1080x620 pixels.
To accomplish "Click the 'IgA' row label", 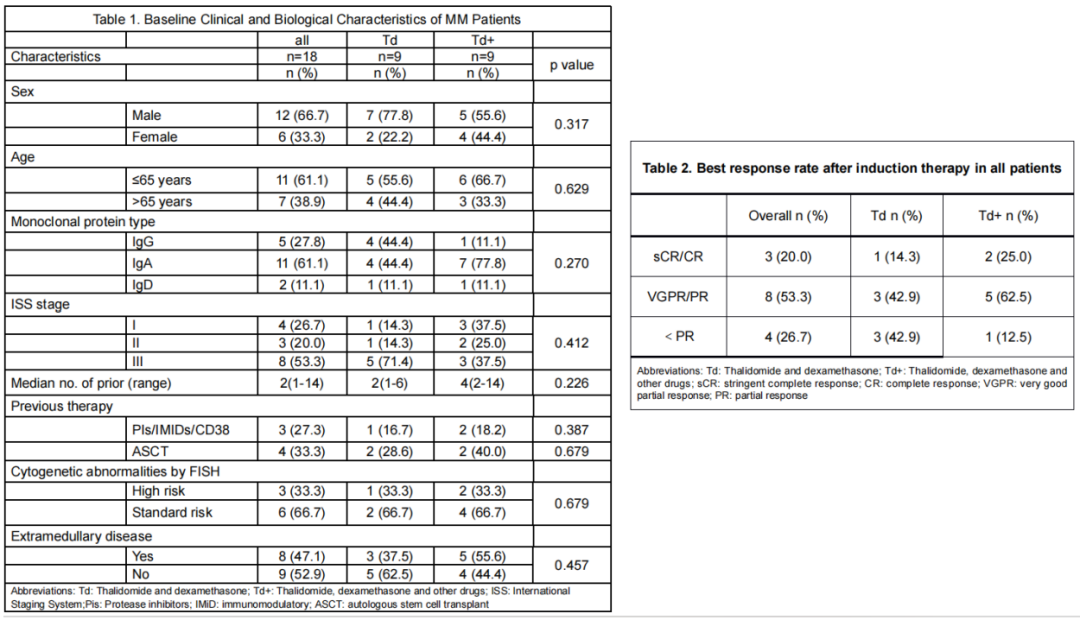I will [143, 263].
